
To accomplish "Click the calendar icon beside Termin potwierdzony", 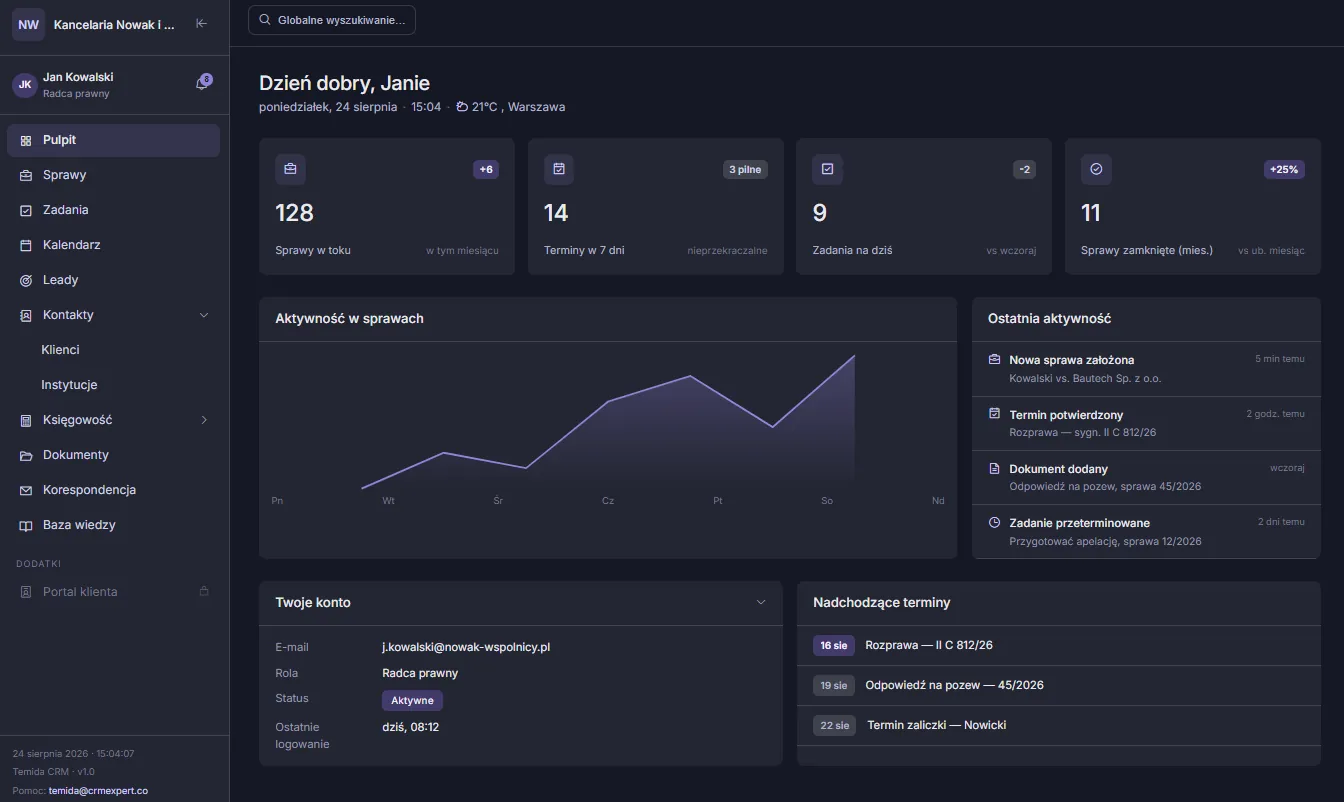I will (994, 414).
